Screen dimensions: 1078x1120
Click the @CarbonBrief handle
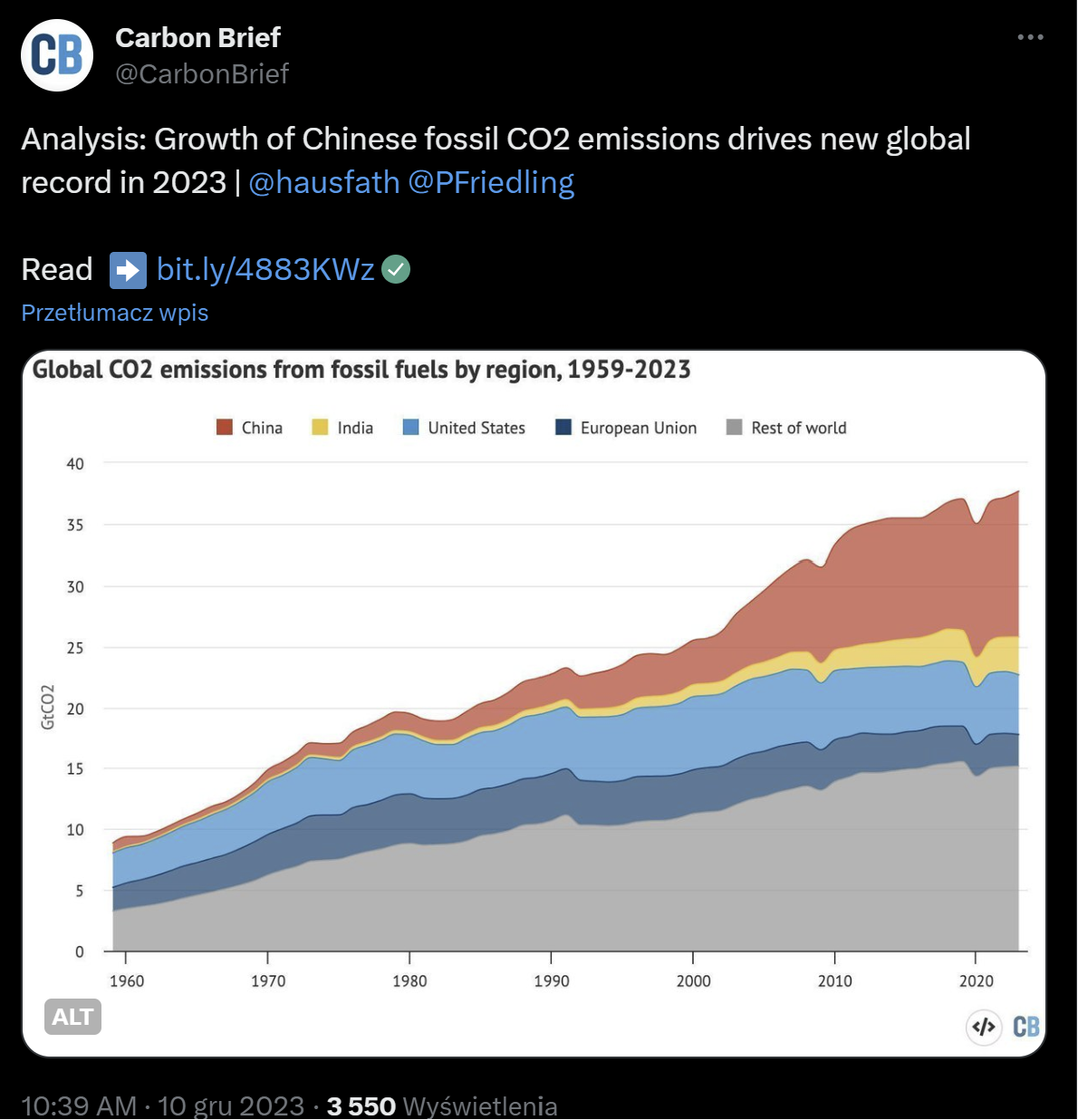tap(202, 73)
